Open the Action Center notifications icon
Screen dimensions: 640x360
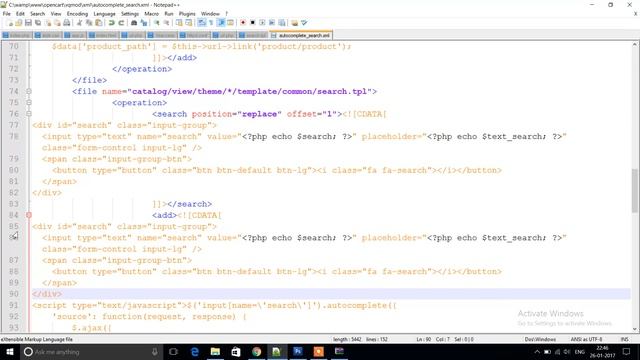(x=627, y=351)
